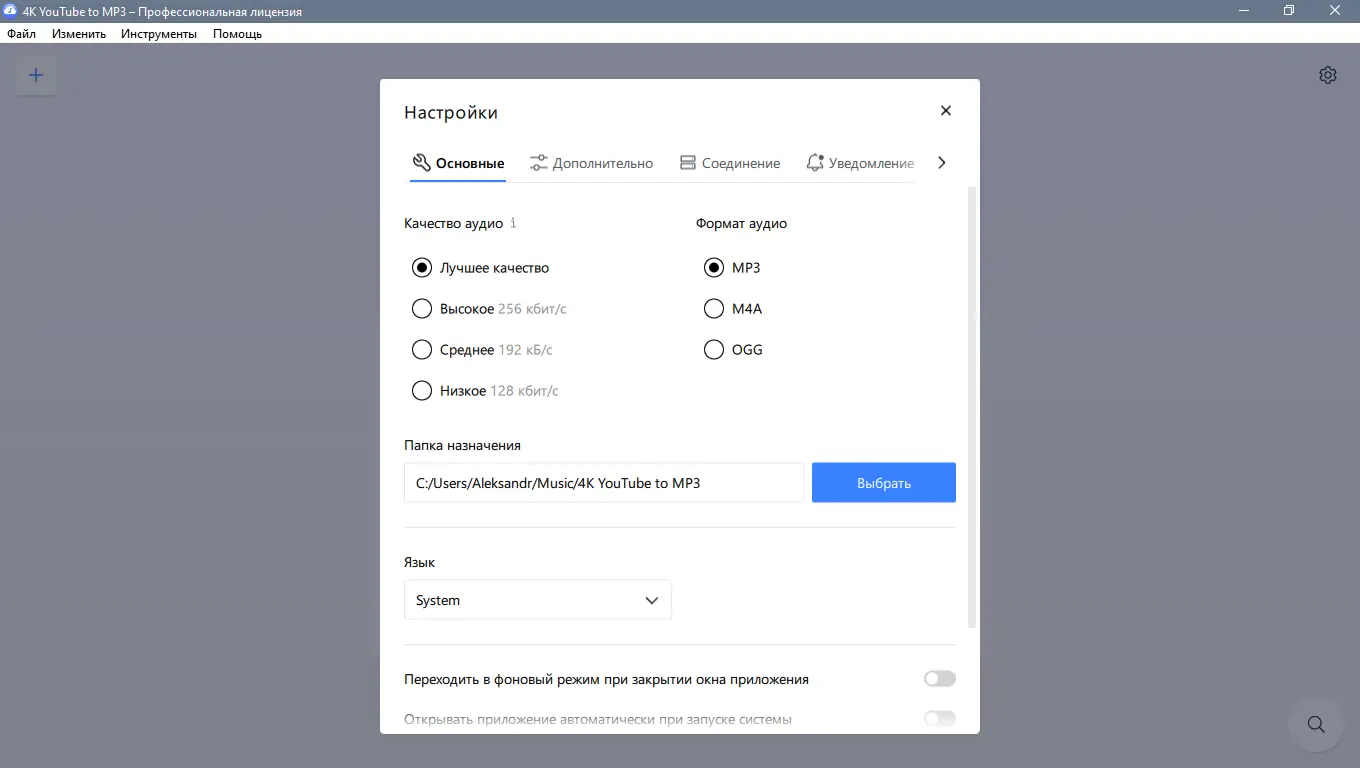
Task: Open the Файл menu
Action: [21, 34]
